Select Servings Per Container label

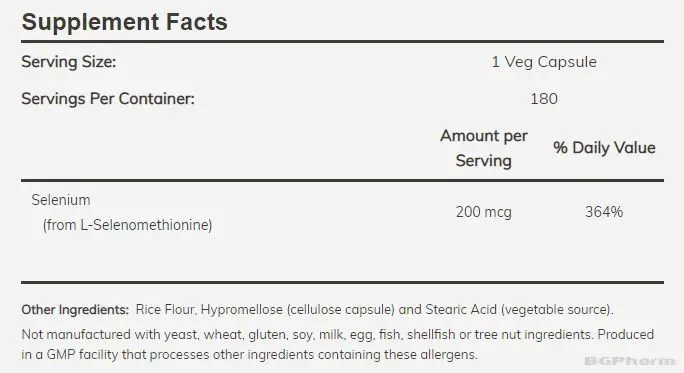coord(108,99)
